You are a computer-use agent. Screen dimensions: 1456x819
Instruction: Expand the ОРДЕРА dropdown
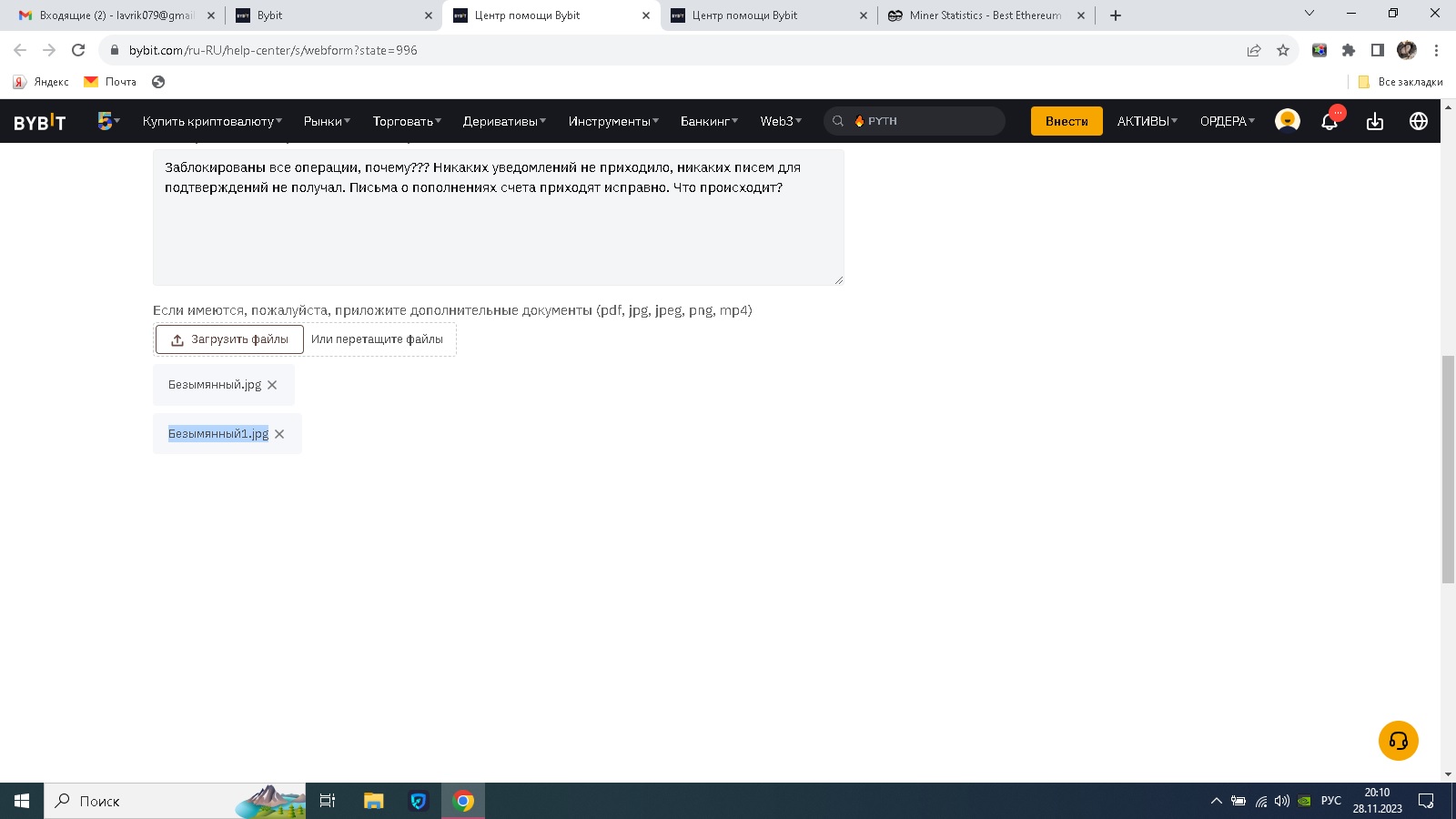click(1227, 121)
